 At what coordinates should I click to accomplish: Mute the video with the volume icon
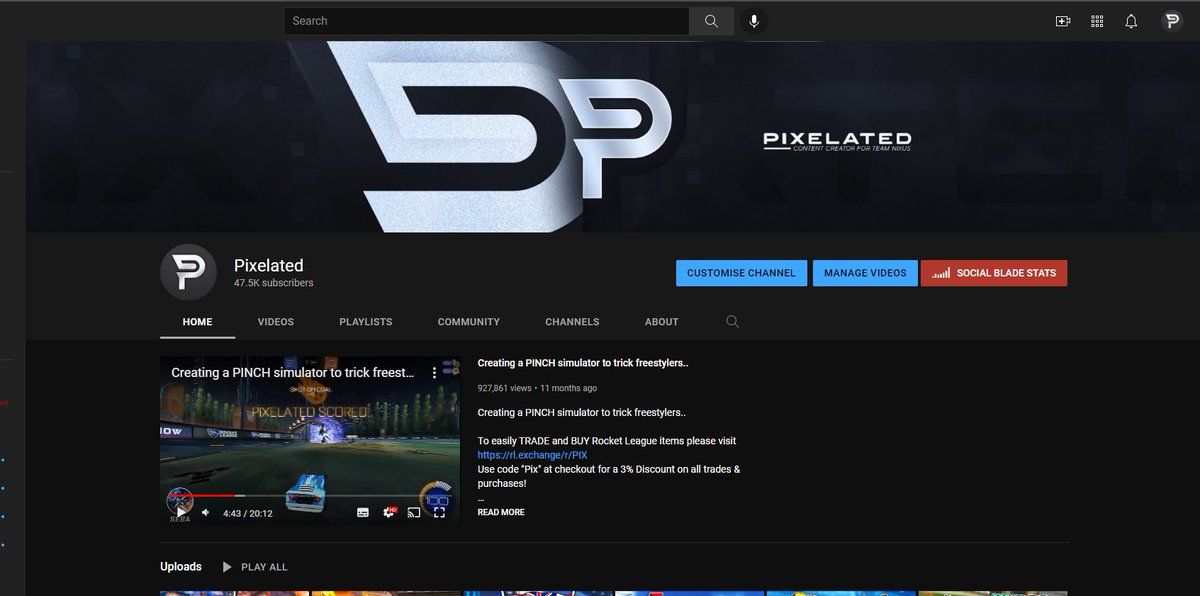(x=205, y=511)
